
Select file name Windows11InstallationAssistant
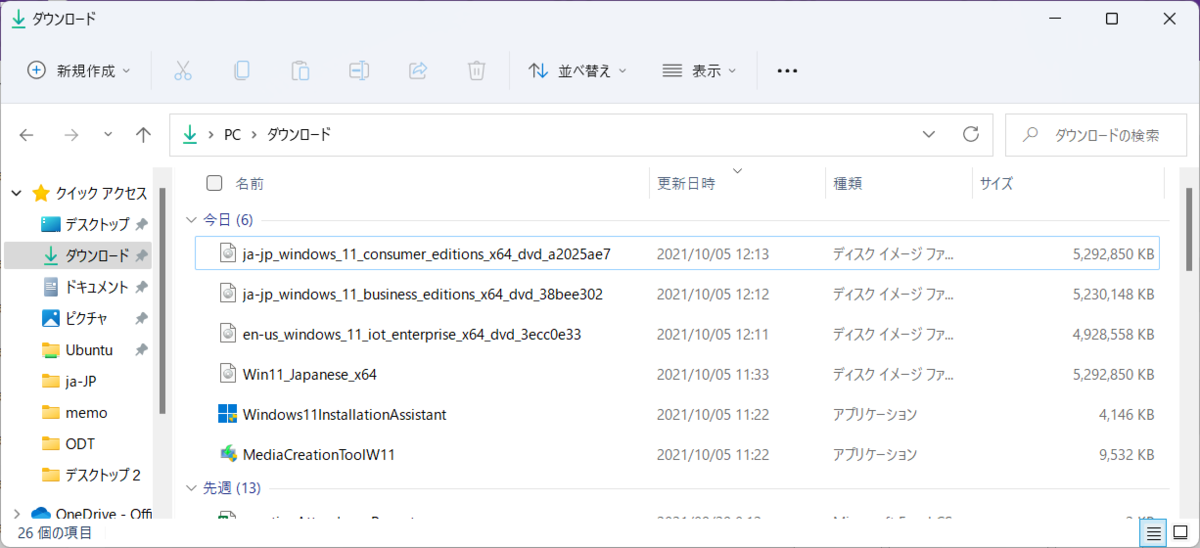(344, 414)
